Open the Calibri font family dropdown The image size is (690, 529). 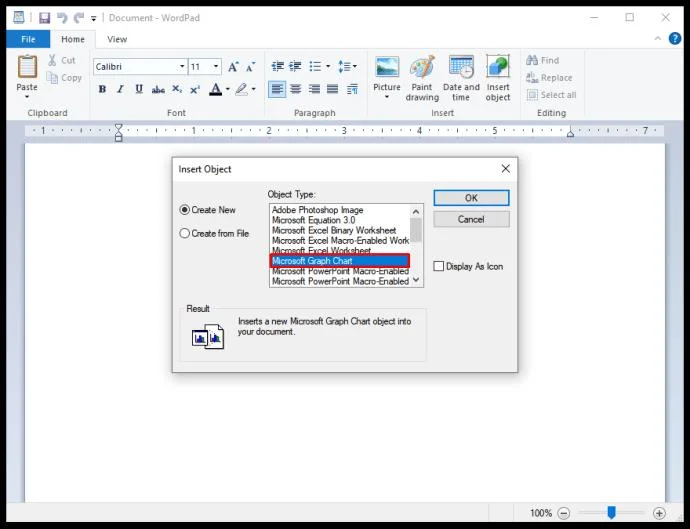[182, 66]
